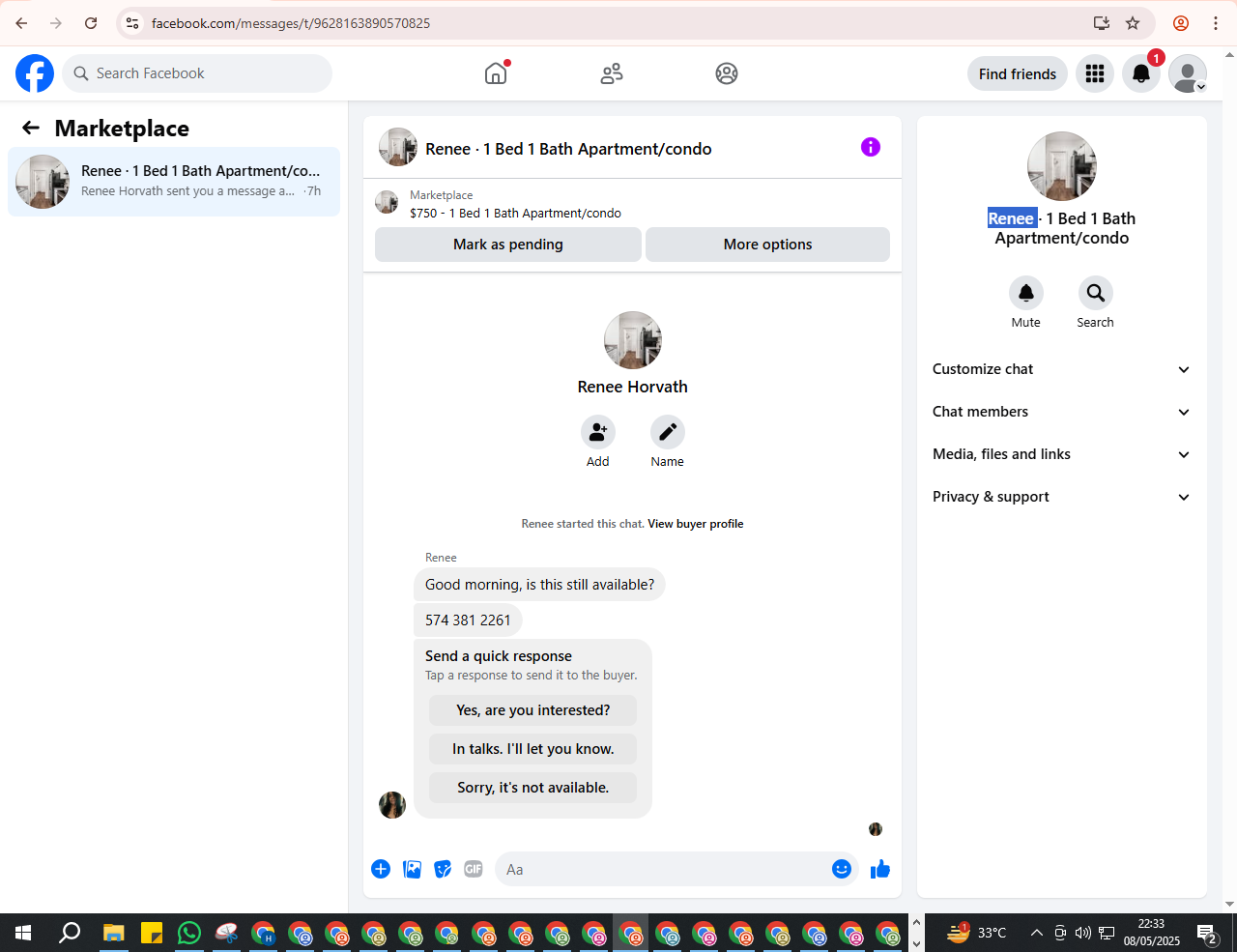
Task: Open the emoji picker
Action: tap(842, 869)
